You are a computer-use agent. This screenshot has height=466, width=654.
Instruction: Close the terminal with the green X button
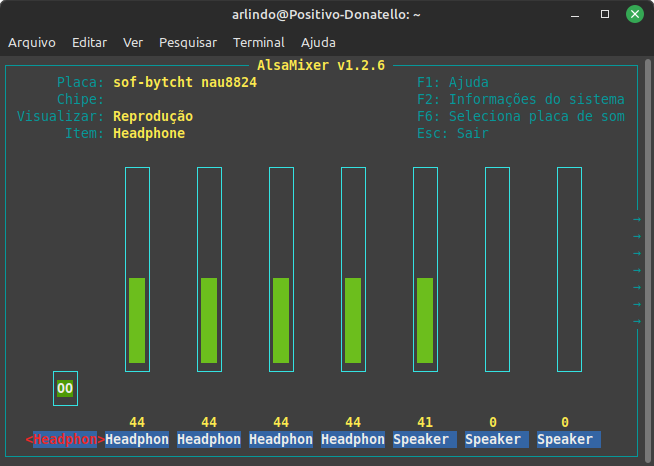(x=635, y=14)
